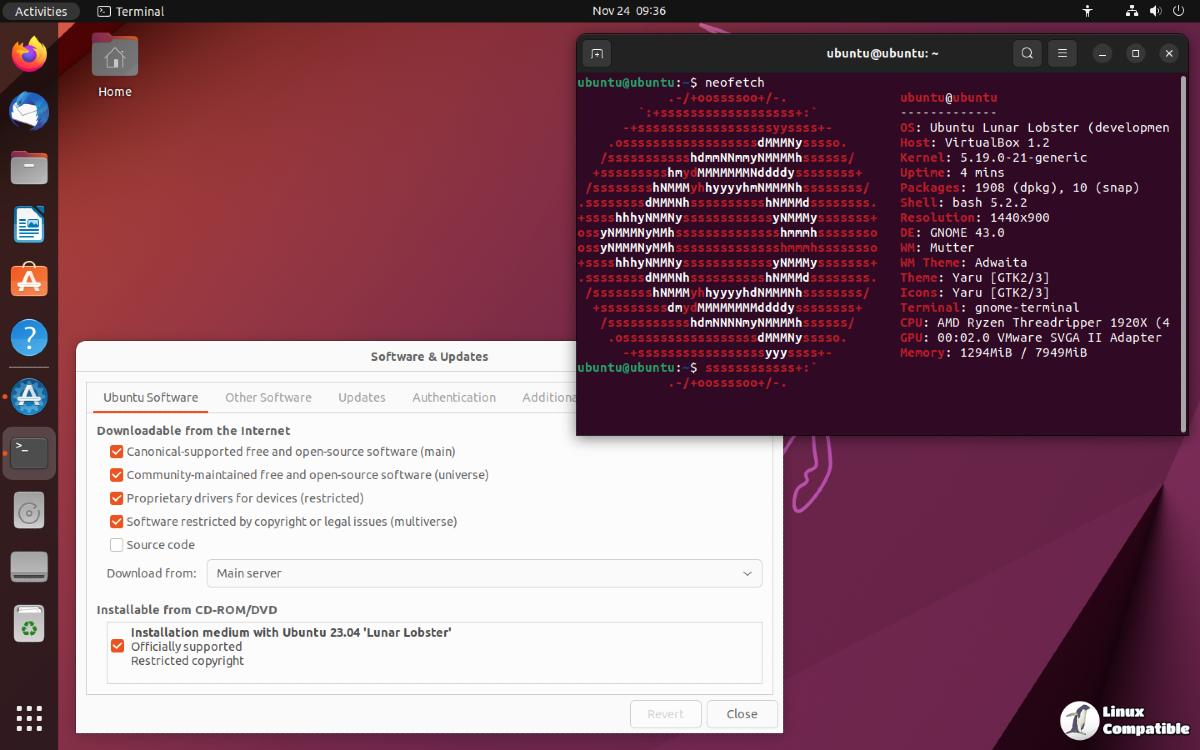Enable the Source code checkbox
Image resolution: width=1200 pixels, height=750 pixels.
tap(117, 545)
